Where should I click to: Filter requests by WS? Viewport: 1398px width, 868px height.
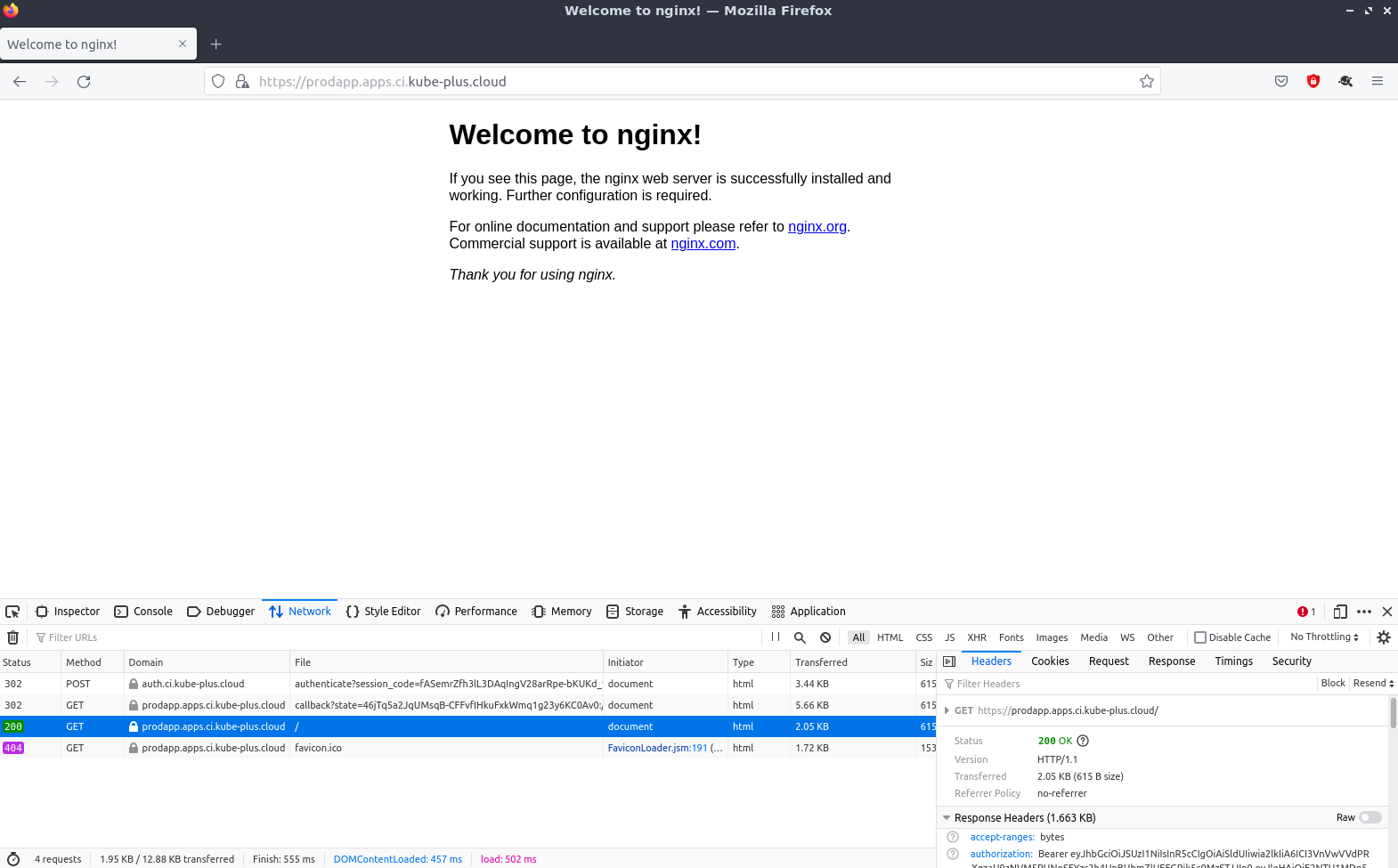coord(1127,637)
